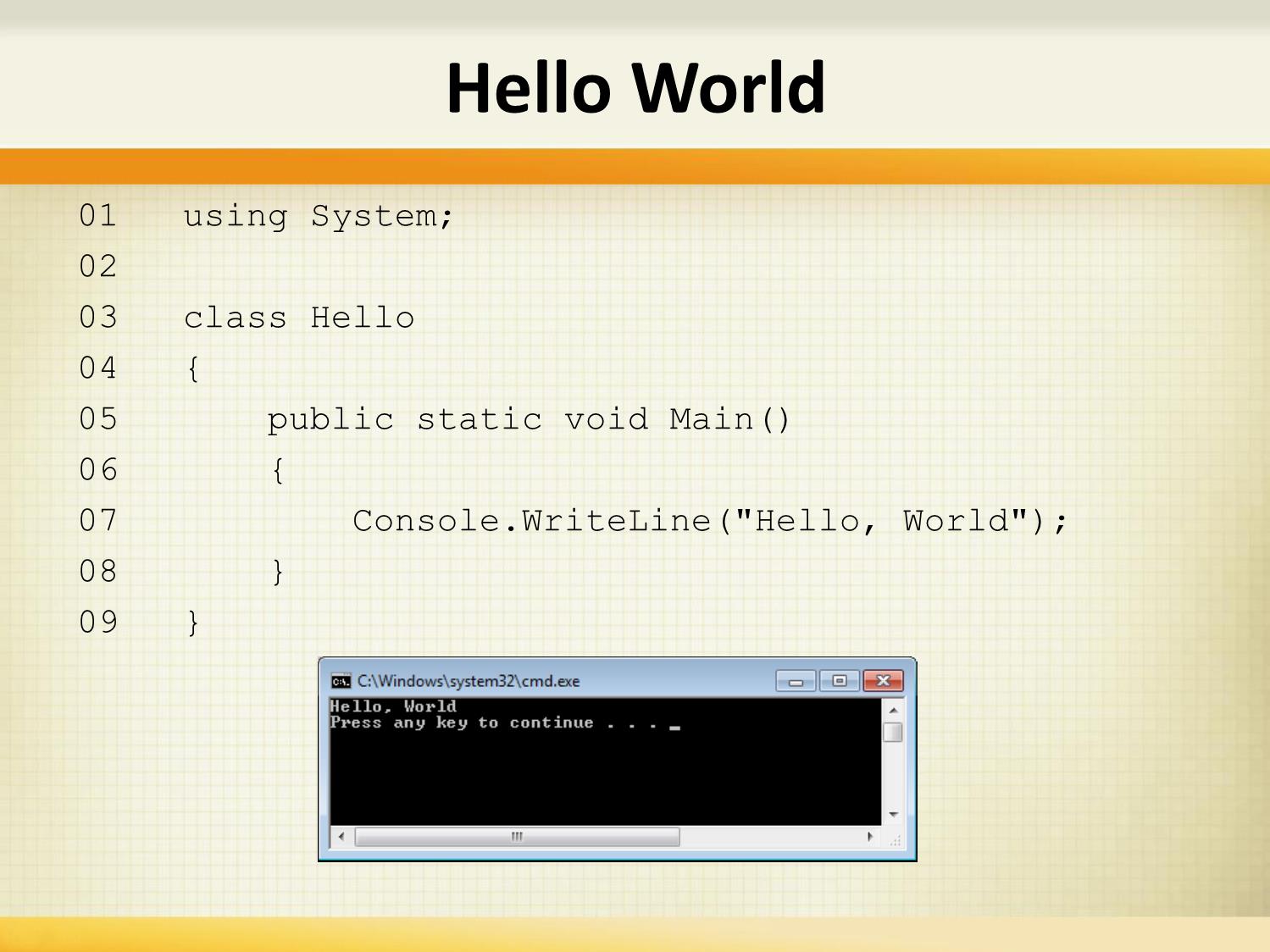Click 'public static void Main()' code line
This screenshot has width=1270, height=952.
coord(529,419)
